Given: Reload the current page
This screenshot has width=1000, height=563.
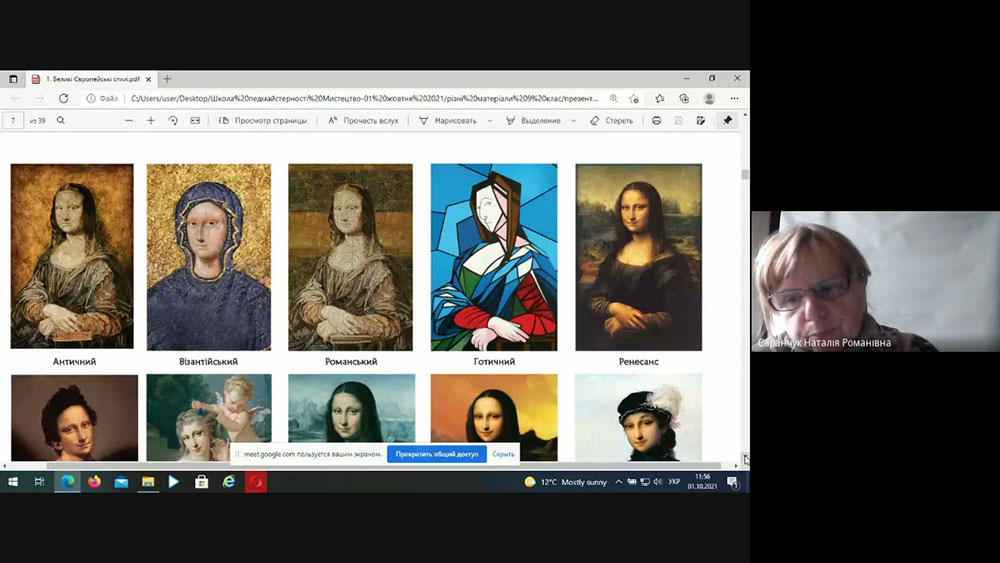Looking at the screenshot, I should 63,98.
